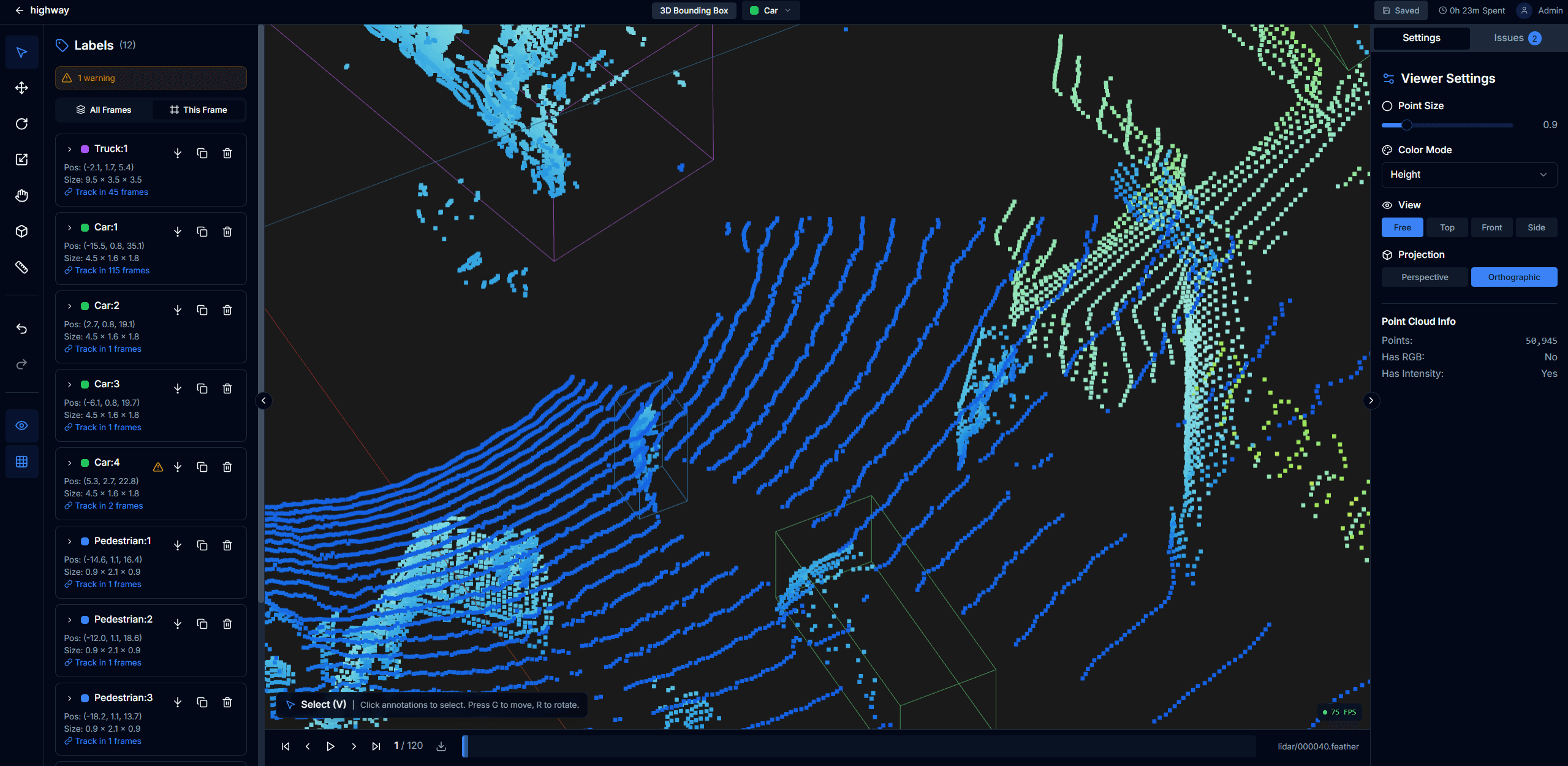Download the current frame data
Viewport: 1568px width, 766px height.
441,746
